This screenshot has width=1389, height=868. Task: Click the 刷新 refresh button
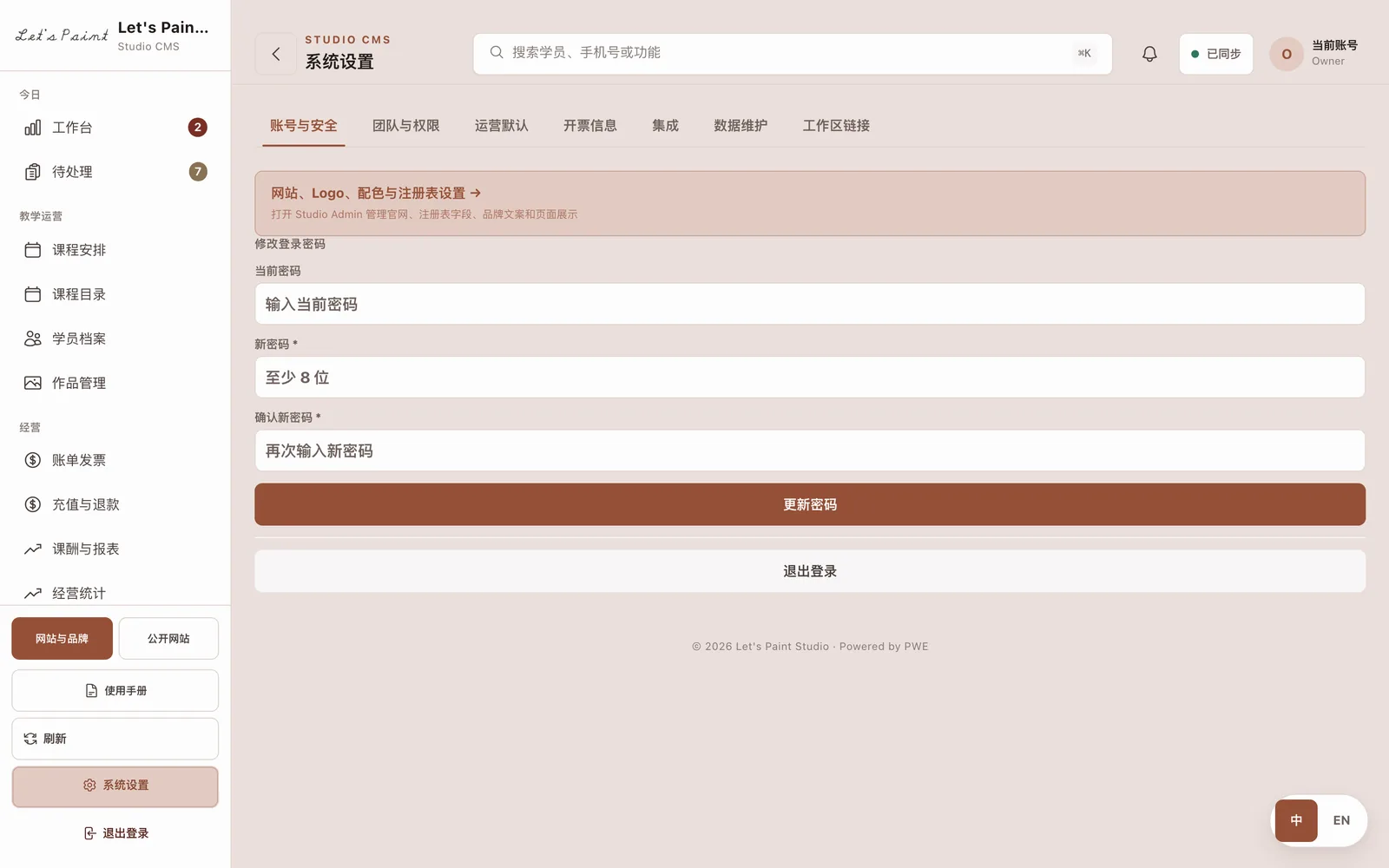coord(115,739)
